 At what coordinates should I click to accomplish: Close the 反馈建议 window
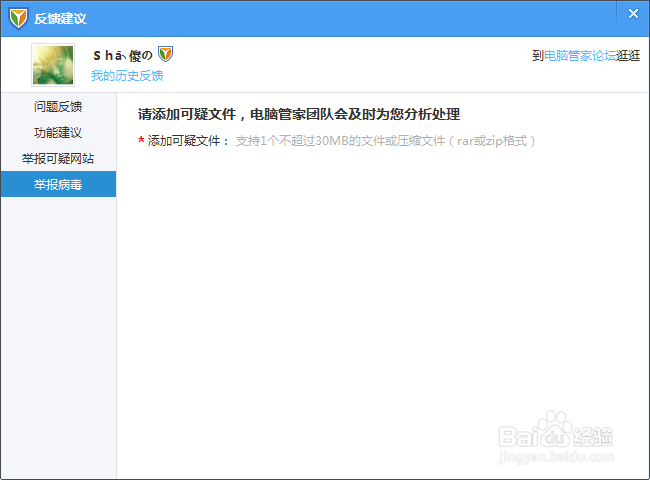click(633, 14)
